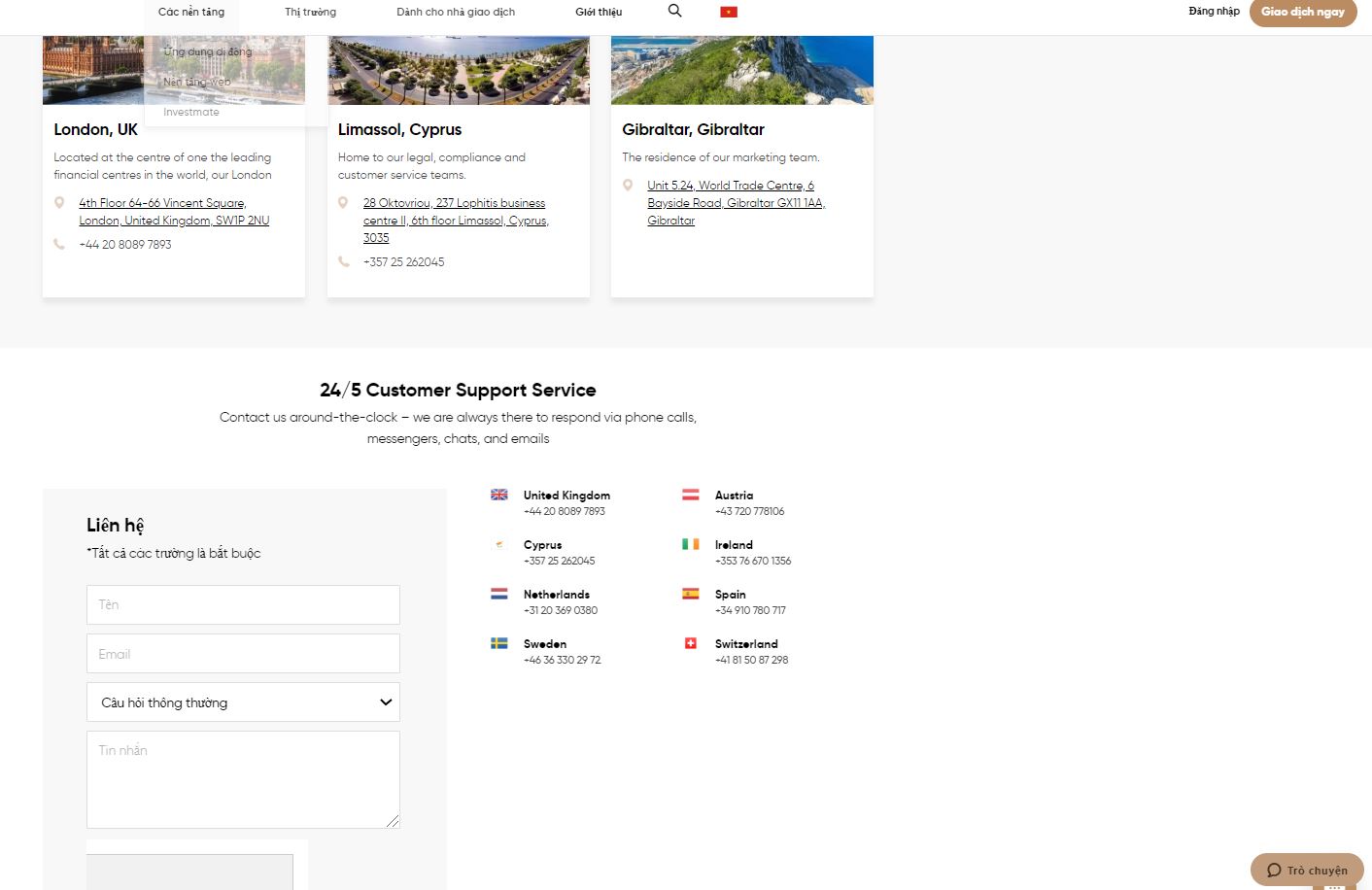Click Sweden number +46 36 330 29 72
Image resolution: width=1372 pixels, height=890 pixels.
(x=563, y=660)
